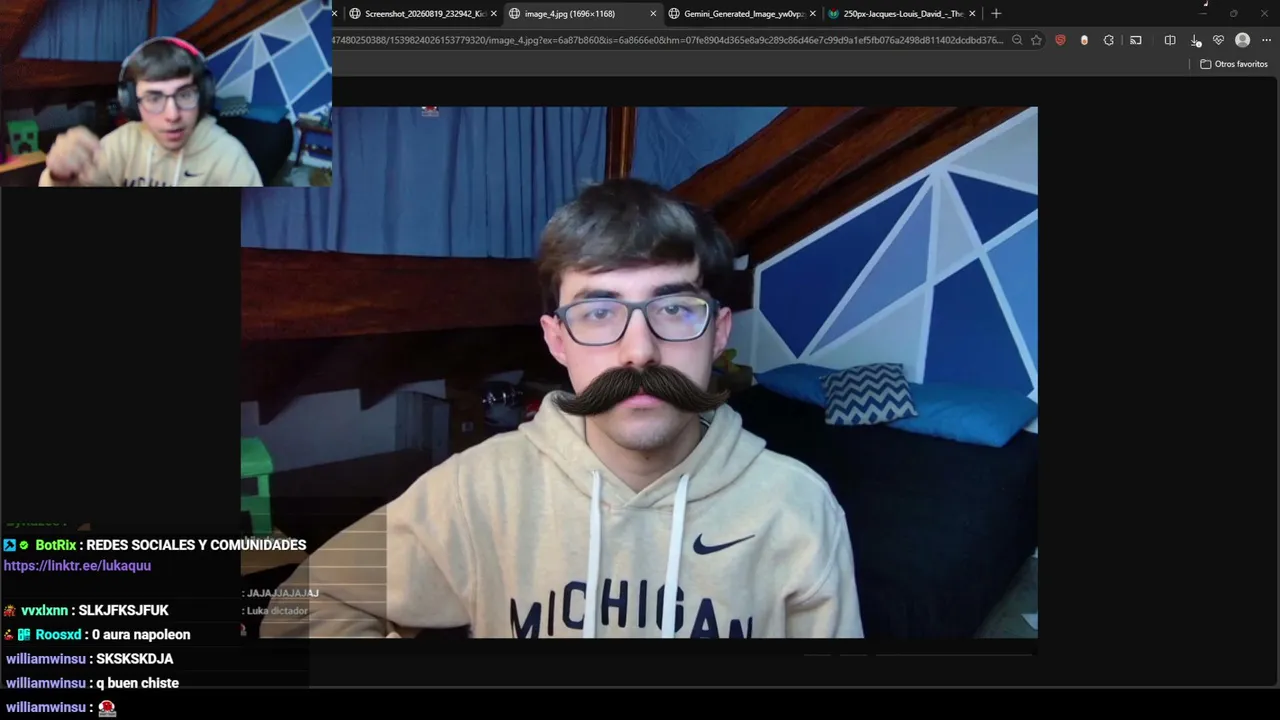Image resolution: width=1280 pixels, height=720 pixels.
Task: Close the Screenshot_20260819_232942 tab
Action: point(493,14)
